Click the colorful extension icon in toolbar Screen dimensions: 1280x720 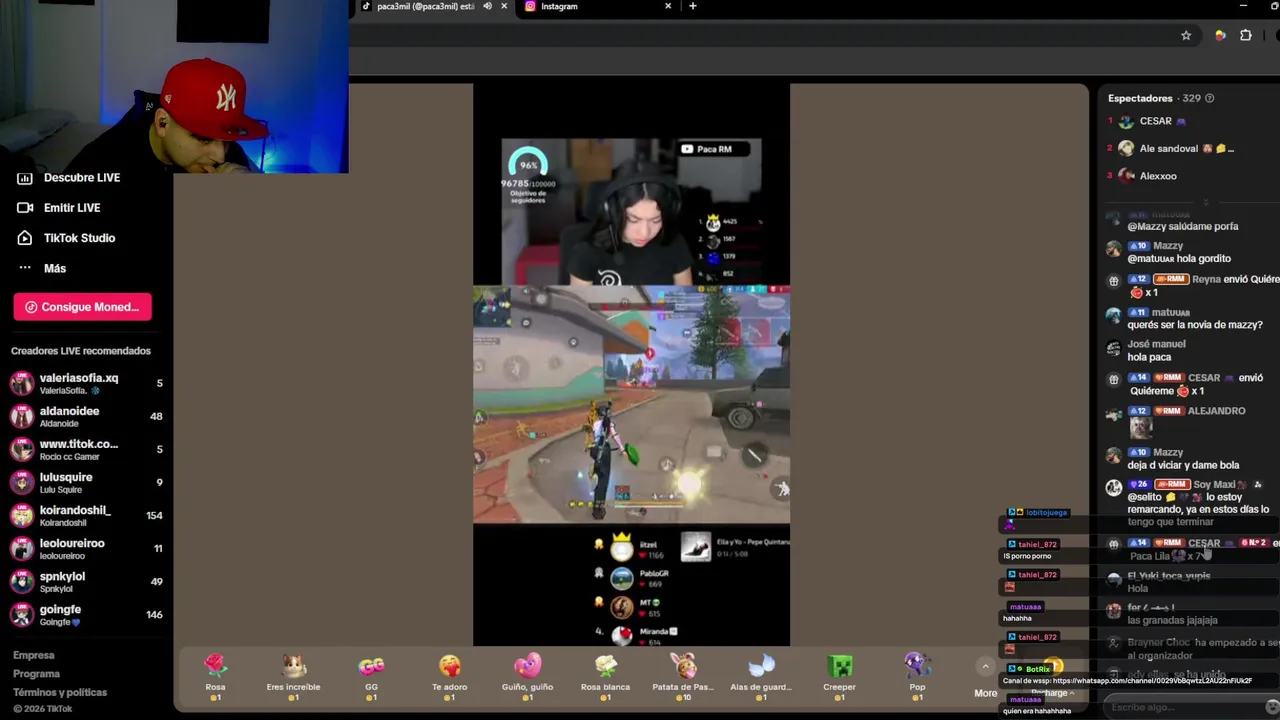pos(1220,36)
